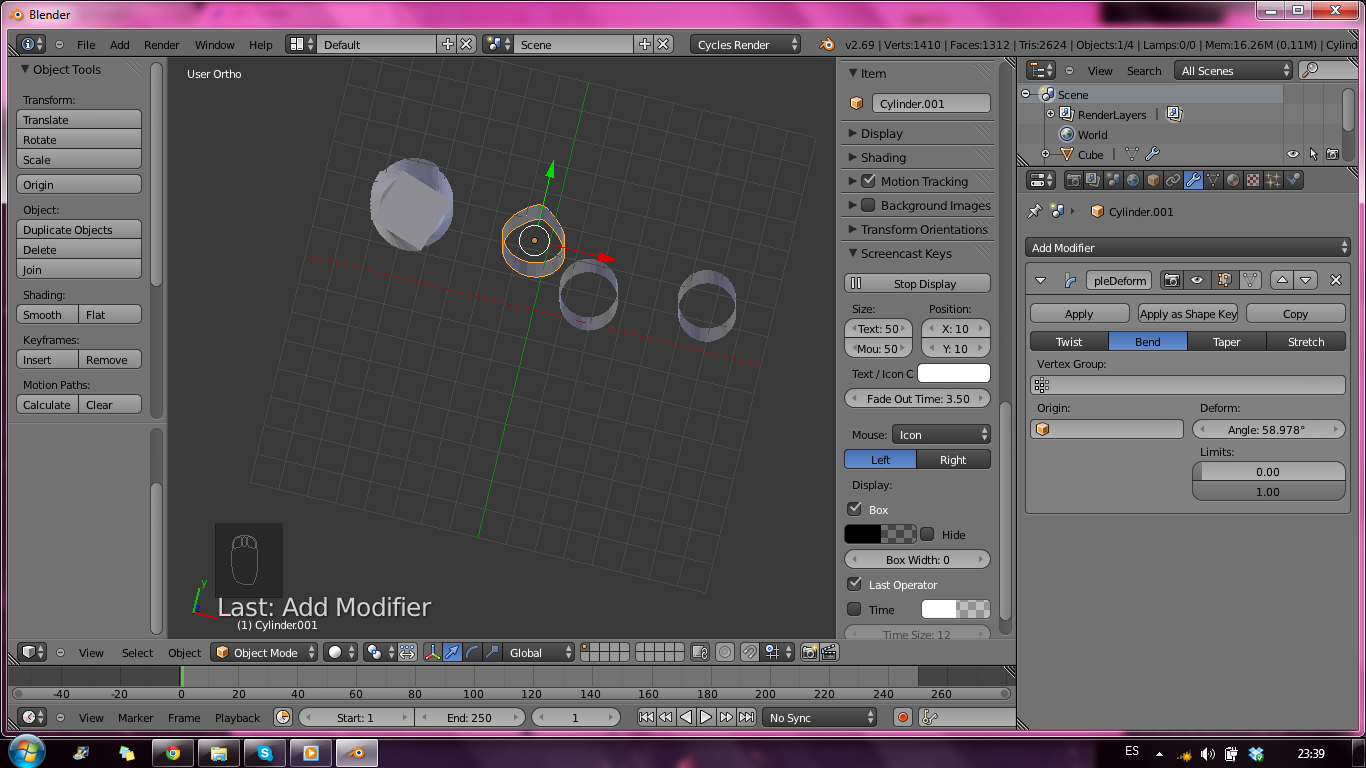Click the outliner search magnifier icon
This screenshot has height=768, width=1366.
[1309, 70]
